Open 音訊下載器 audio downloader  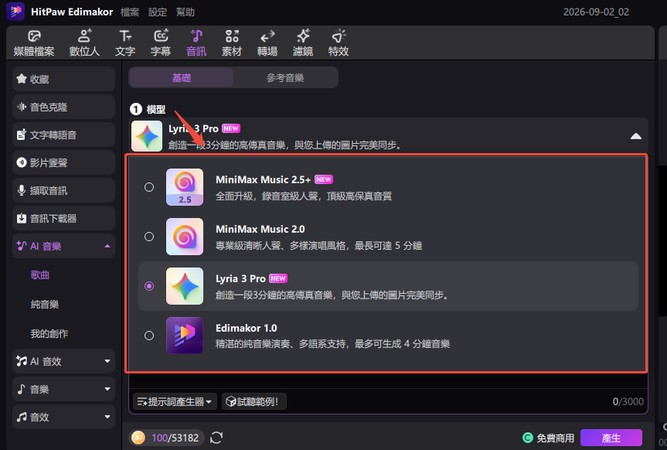pos(64,219)
